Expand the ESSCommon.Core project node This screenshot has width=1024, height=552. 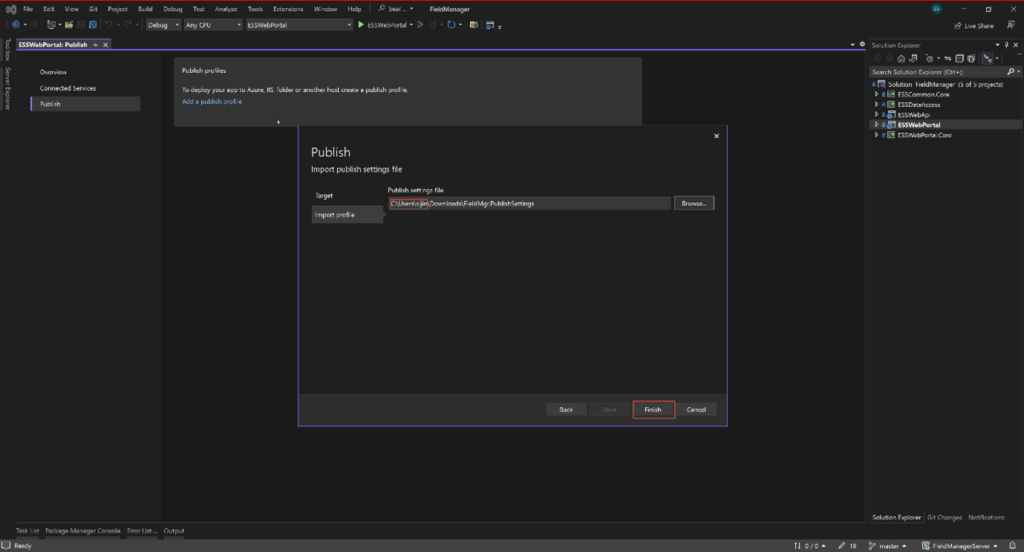point(876,94)
